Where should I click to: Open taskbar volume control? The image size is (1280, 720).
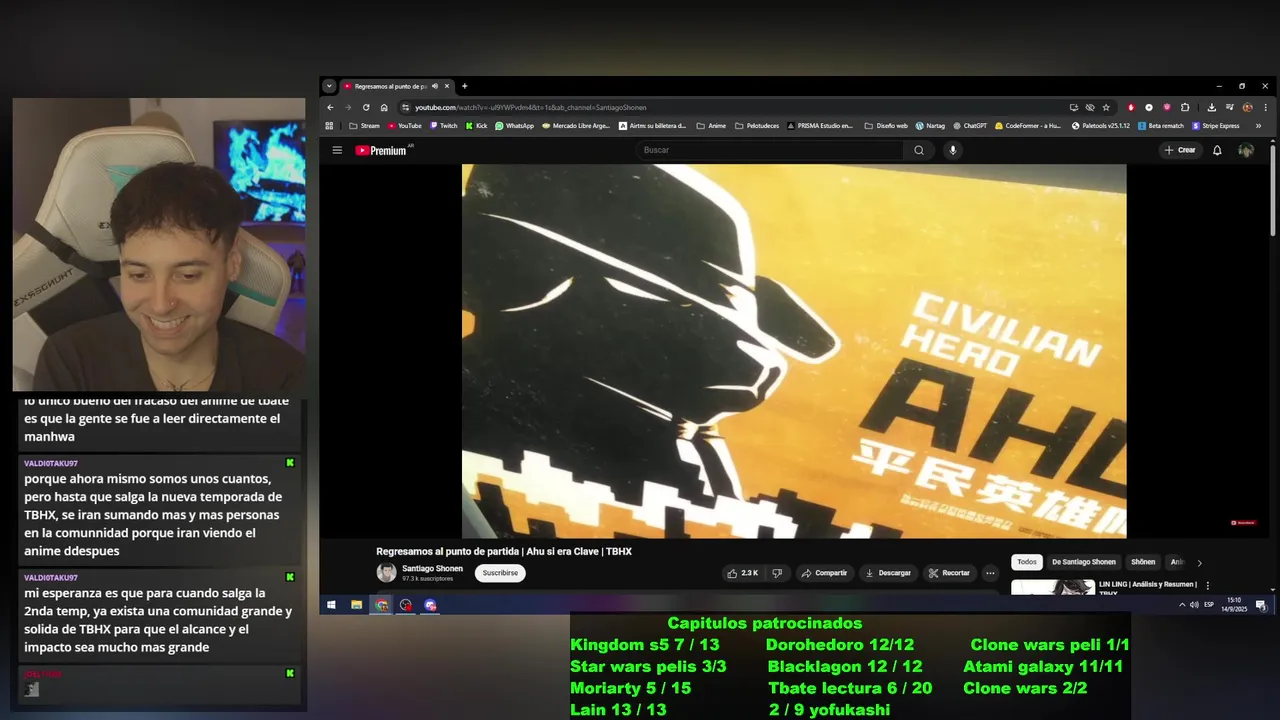coord(1194,605)
